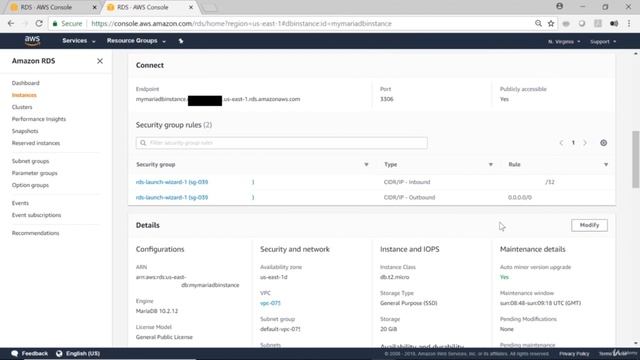Viewport: 640px width, 360px height.
Task: Click the search icon in rules filter
Action: pos(143,143)
